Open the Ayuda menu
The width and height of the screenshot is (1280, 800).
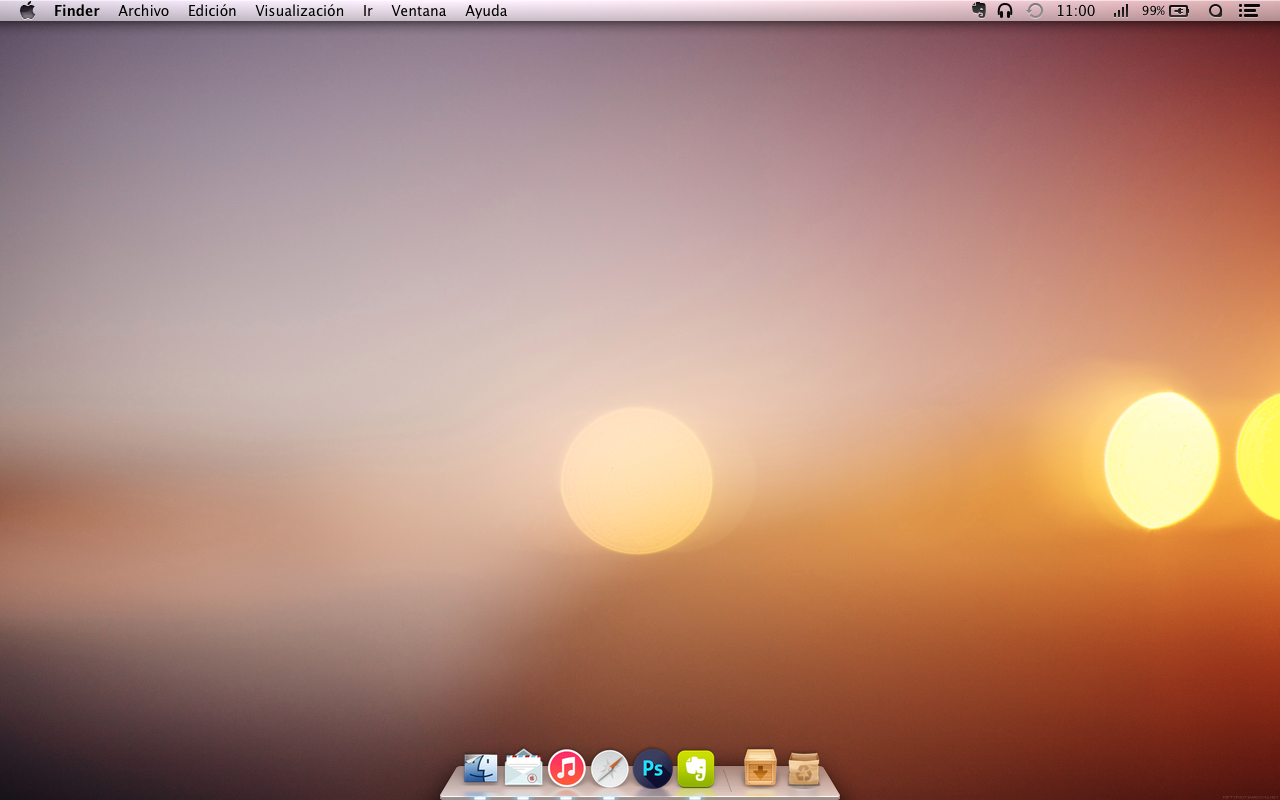click(x=486, y=11)
